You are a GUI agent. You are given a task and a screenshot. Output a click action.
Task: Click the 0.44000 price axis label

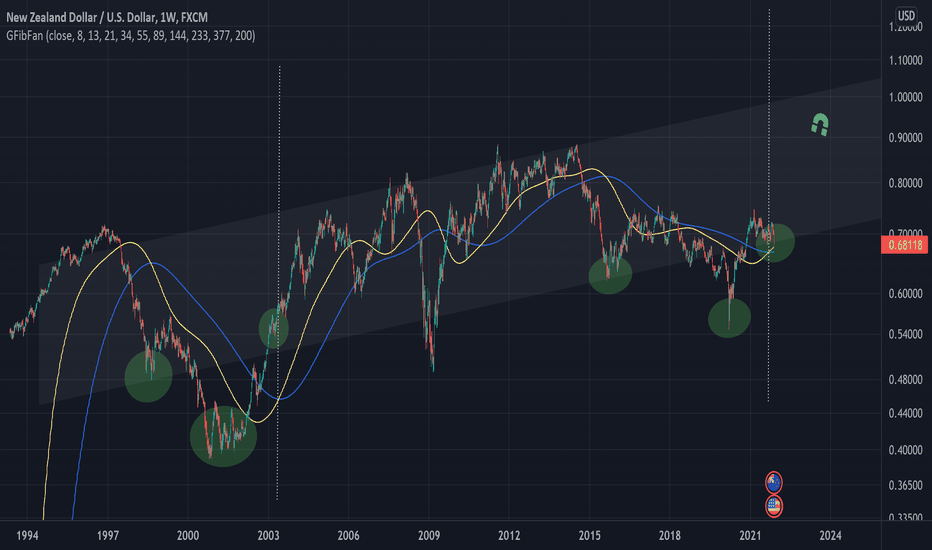905,413
